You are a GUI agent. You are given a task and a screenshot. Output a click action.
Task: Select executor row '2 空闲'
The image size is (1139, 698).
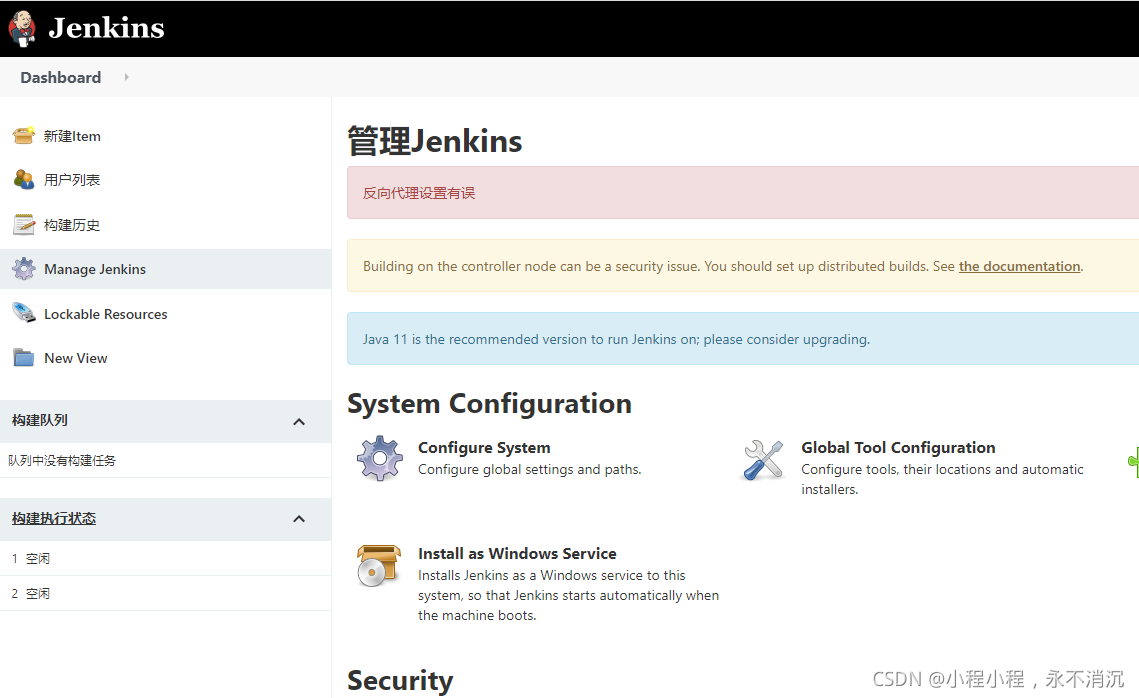click(x=166, y=593)
